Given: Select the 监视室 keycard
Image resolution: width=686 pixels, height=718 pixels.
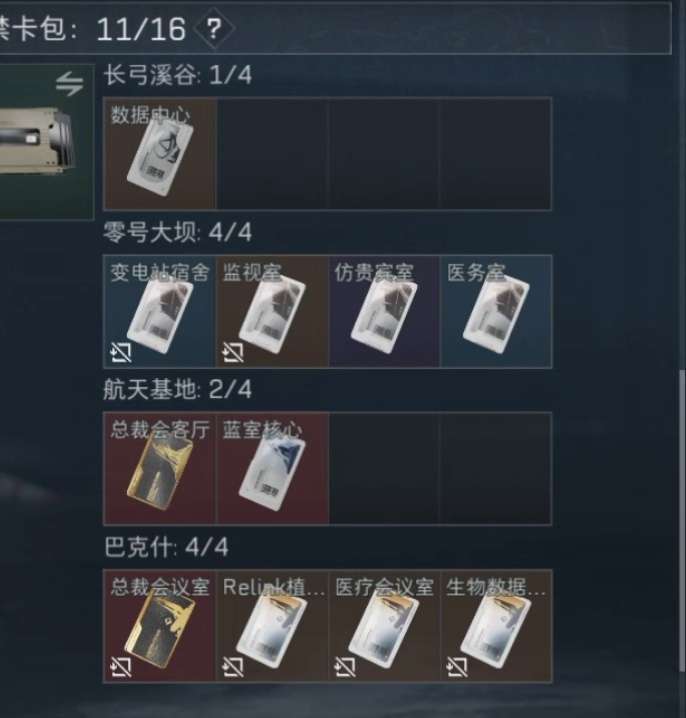Looking at the screenshot, I should pyautogui.click(x=272, y=311).
